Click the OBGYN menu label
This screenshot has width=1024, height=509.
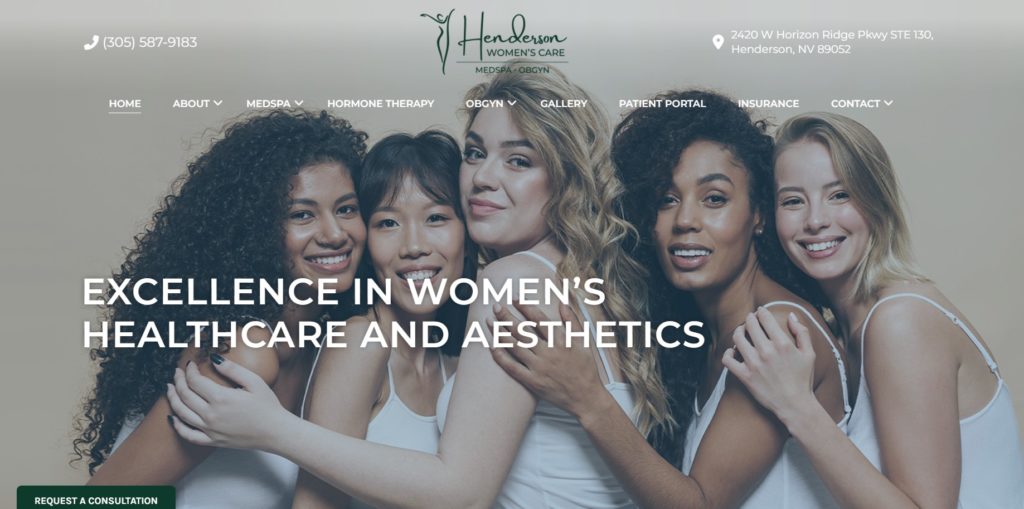click(485, 103)
